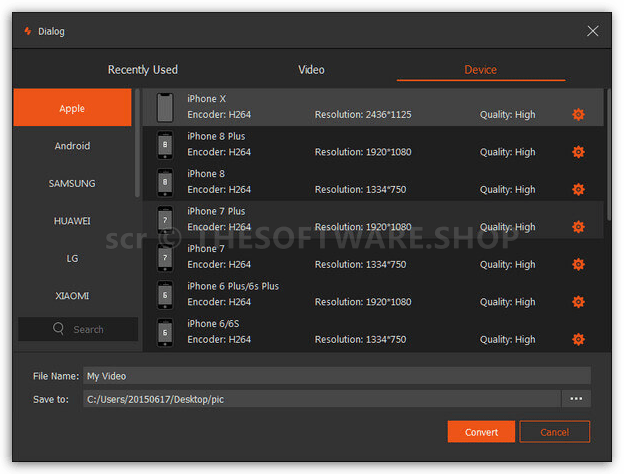This screenshot has height=474, width=624.
Task: Select the "iPhone 6 Plus/6s Plus" preset name
Action: point(233,286)
